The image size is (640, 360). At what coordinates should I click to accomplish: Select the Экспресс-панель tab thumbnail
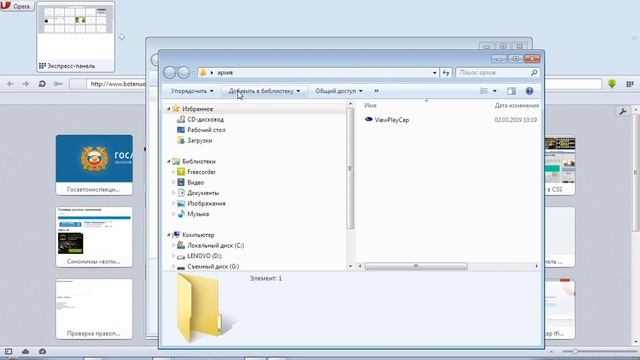pyautogui.click(x=76, y=37)
